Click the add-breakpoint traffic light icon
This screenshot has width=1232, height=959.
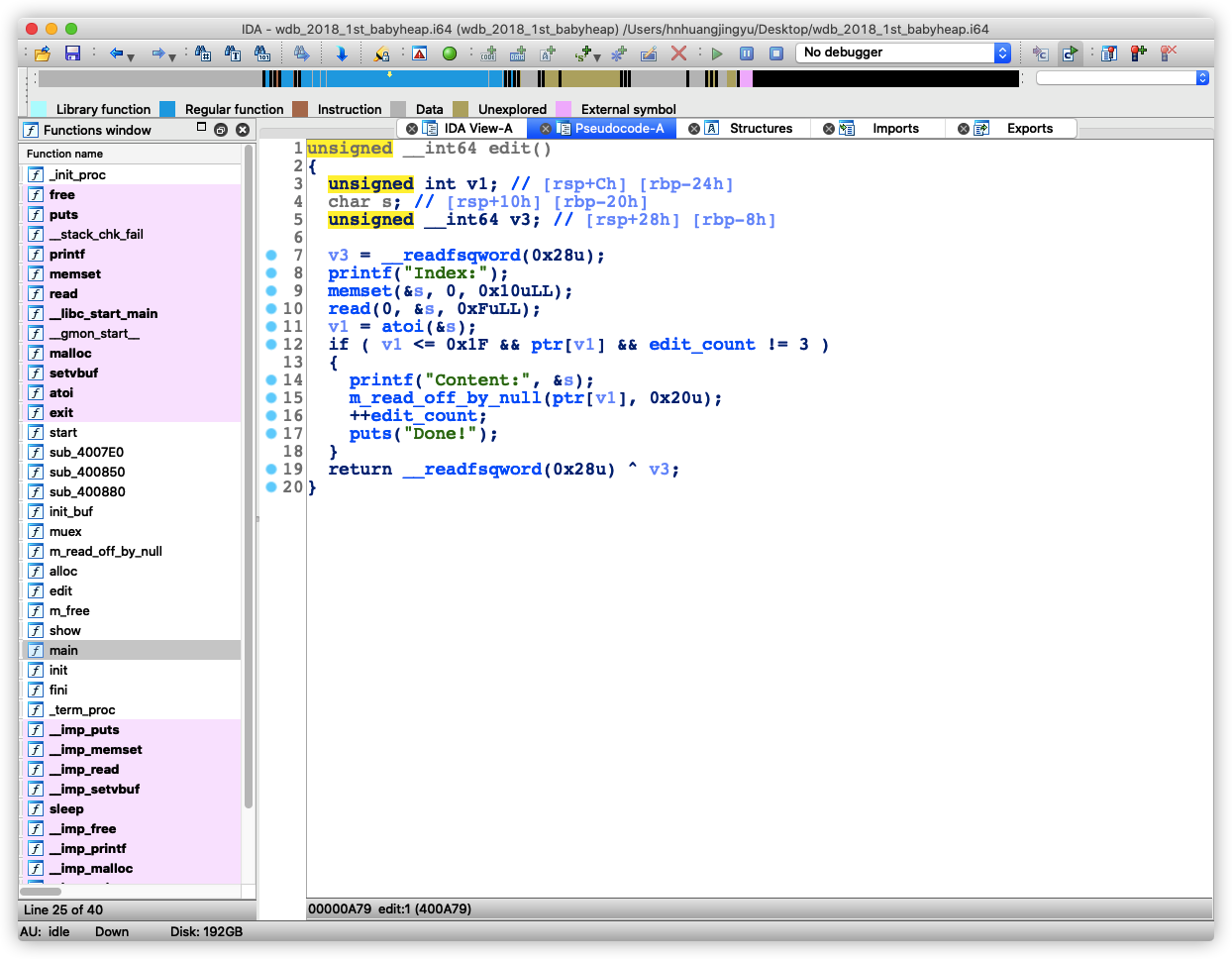tap(1138, 53)
